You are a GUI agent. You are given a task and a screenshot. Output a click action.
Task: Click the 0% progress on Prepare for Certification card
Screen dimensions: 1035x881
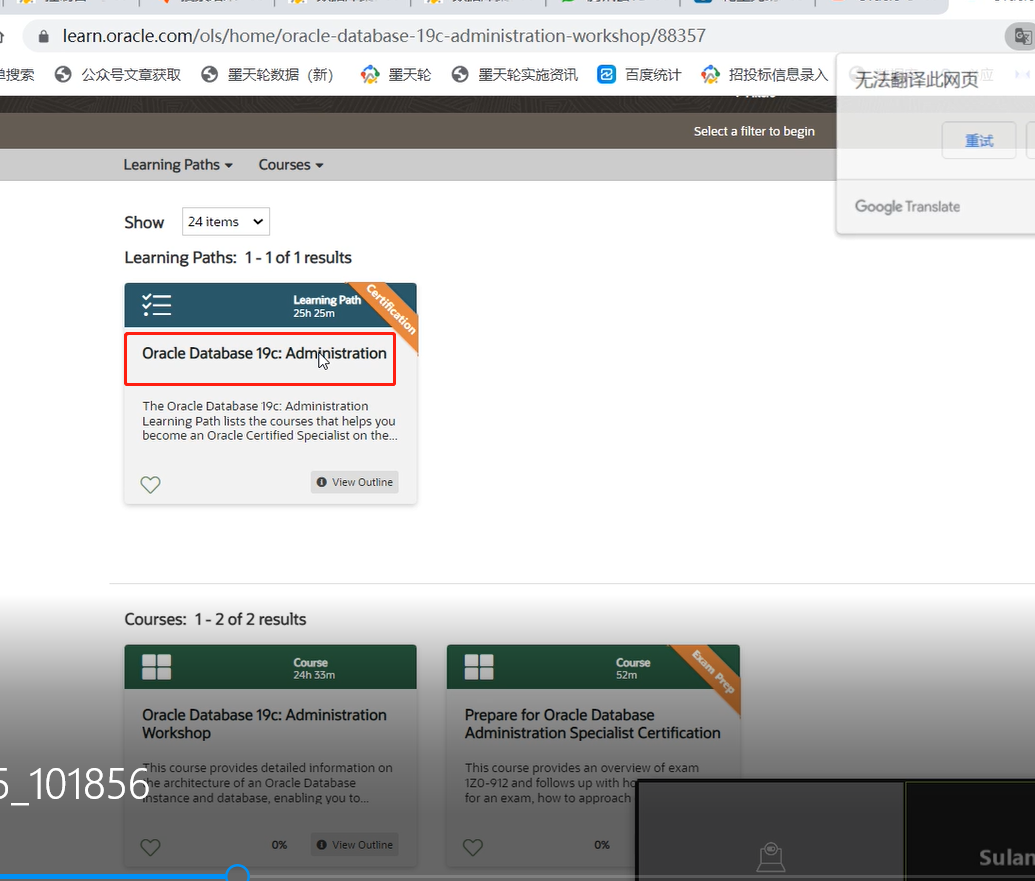601,845
